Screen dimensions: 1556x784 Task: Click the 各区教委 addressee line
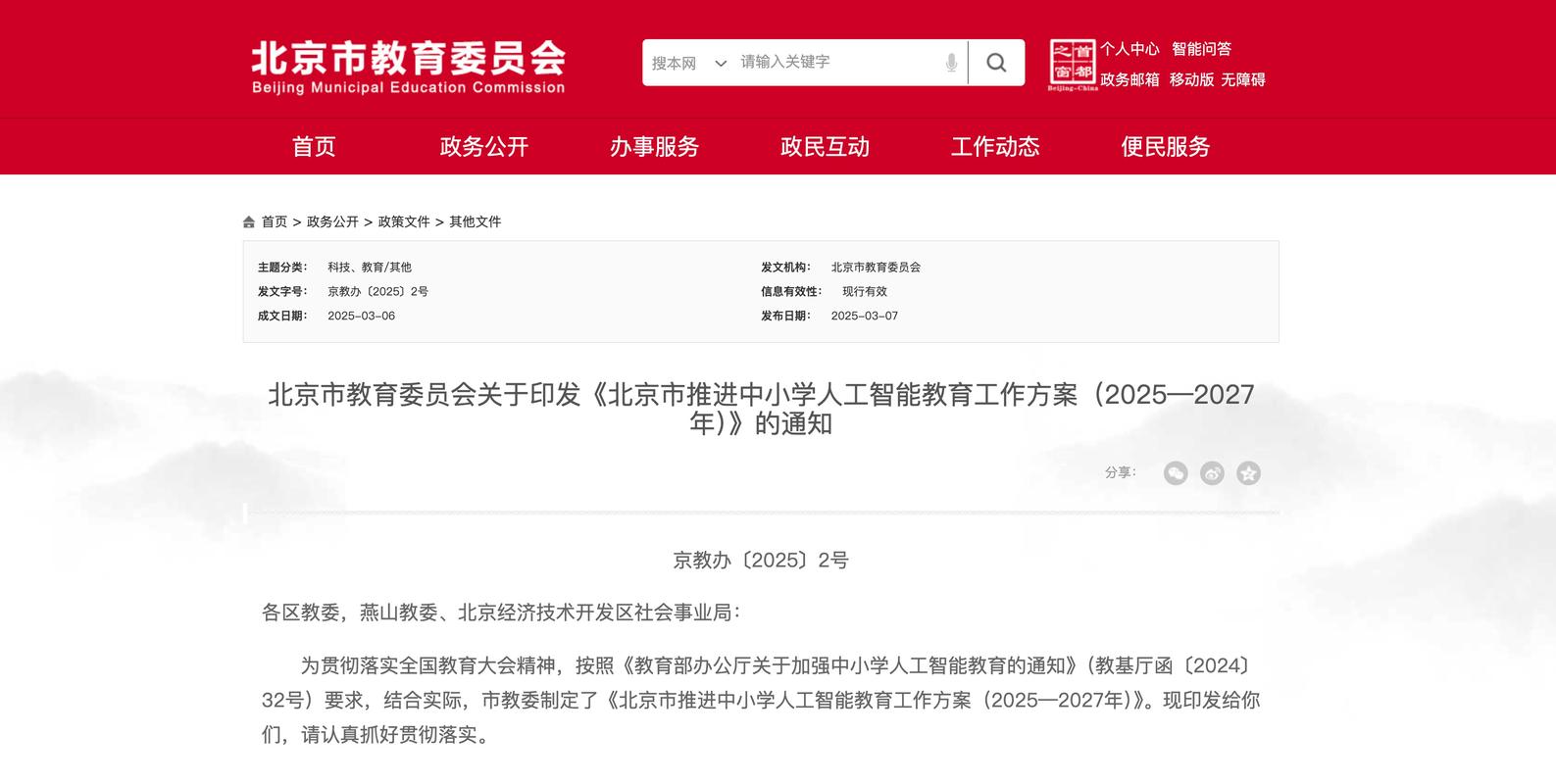[501, 612]
